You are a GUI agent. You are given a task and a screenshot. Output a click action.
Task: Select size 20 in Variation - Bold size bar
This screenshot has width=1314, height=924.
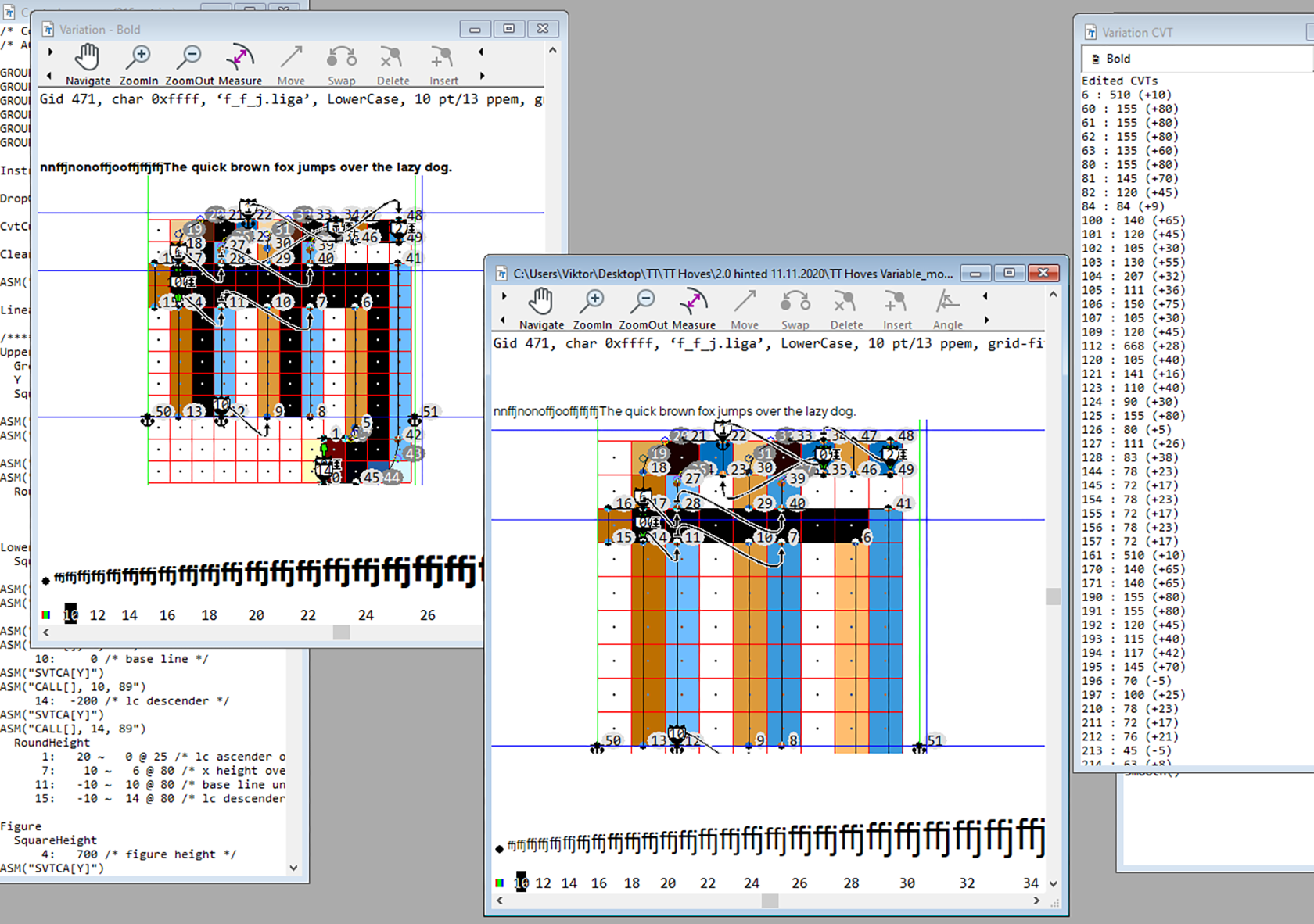(257, 615)
